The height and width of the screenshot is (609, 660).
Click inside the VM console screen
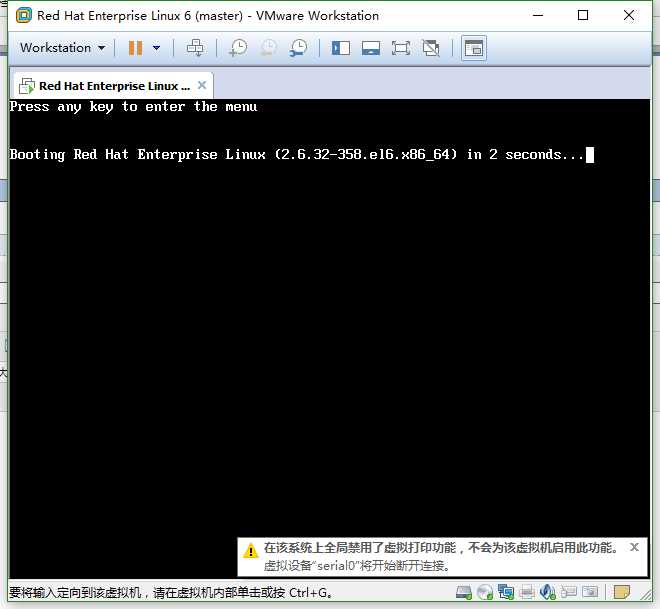tap(330, 337)
